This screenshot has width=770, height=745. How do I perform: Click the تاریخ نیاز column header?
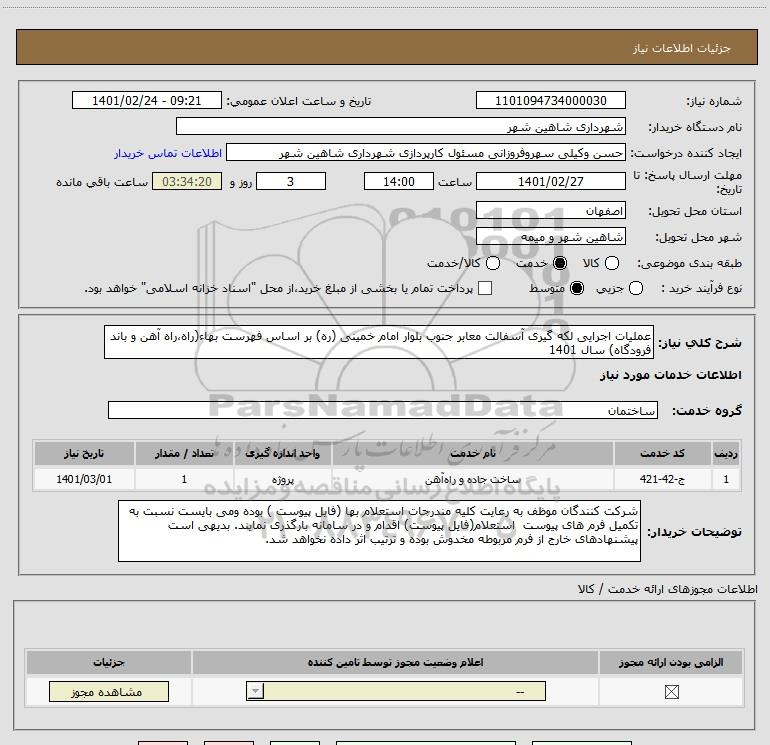pyautogui.click(x=84, y=453)
